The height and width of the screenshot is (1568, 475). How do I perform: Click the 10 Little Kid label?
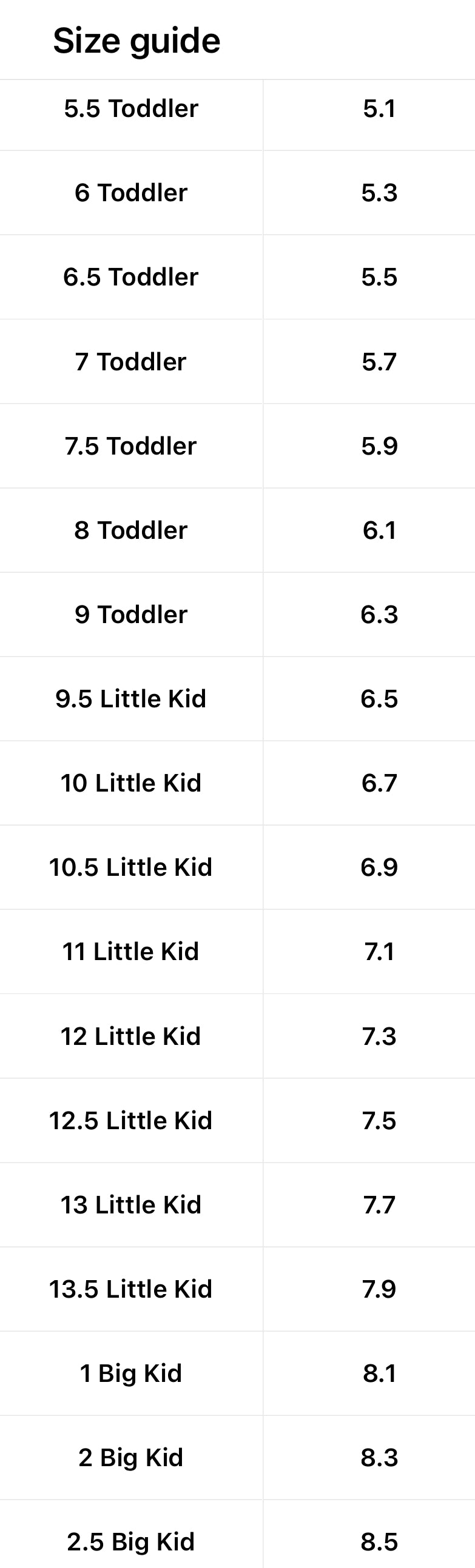click(131, 783)
